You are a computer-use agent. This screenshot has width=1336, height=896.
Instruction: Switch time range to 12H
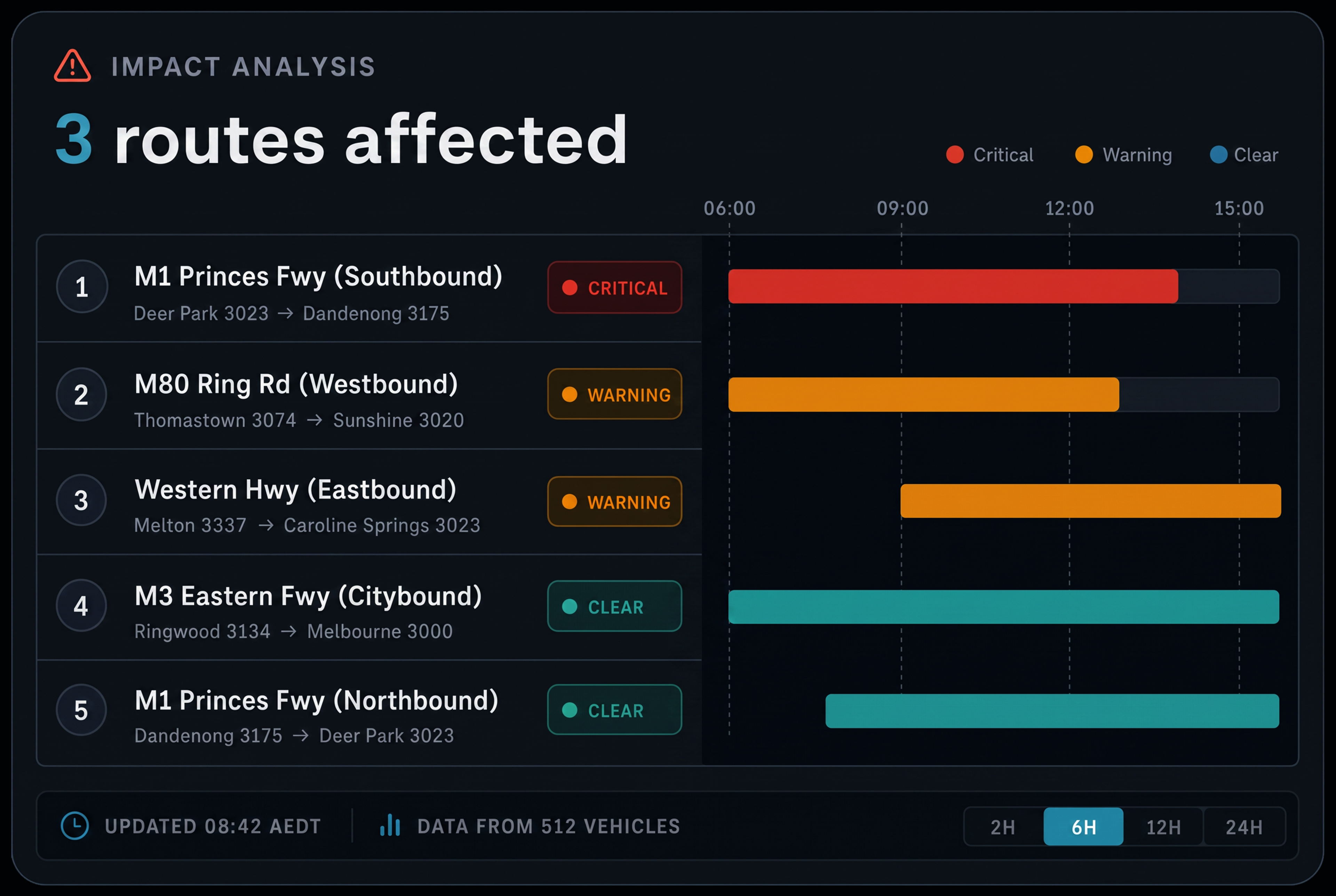coord(1163,826)
